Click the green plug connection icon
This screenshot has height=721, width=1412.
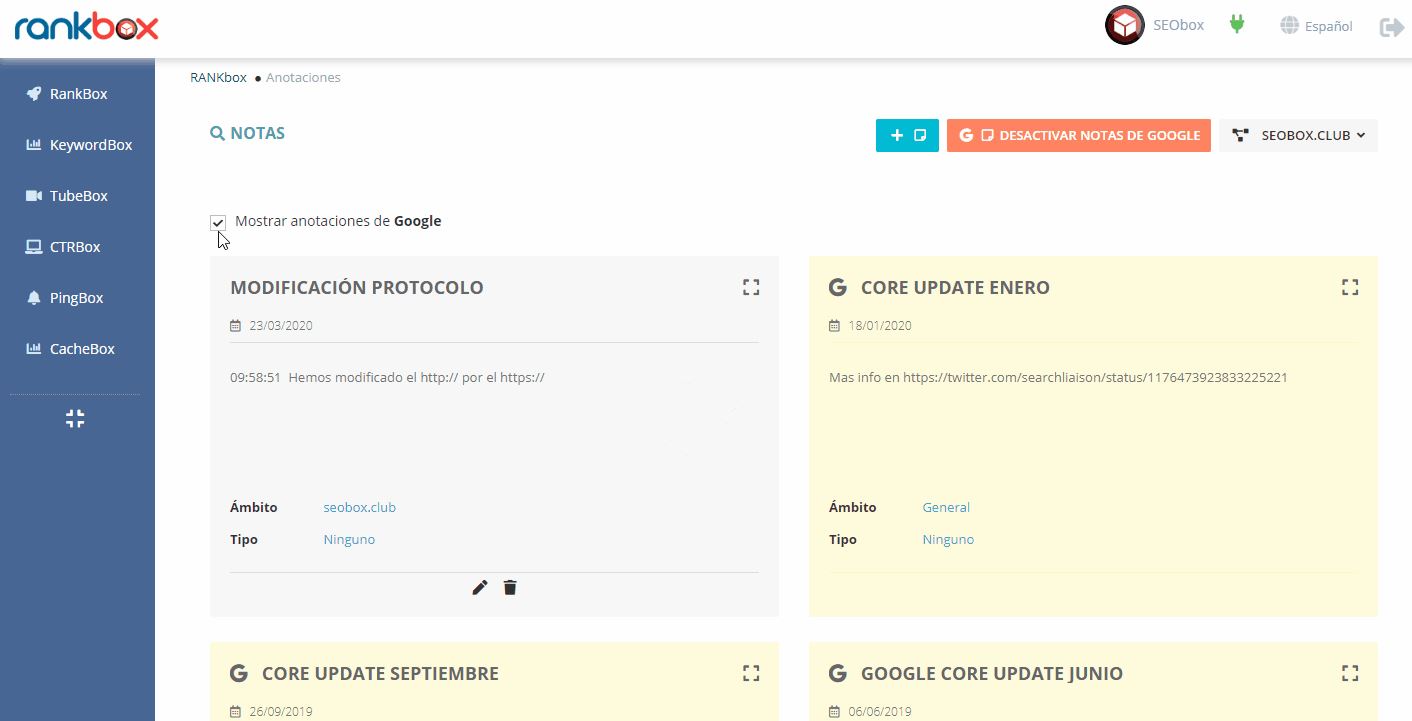1237,24
